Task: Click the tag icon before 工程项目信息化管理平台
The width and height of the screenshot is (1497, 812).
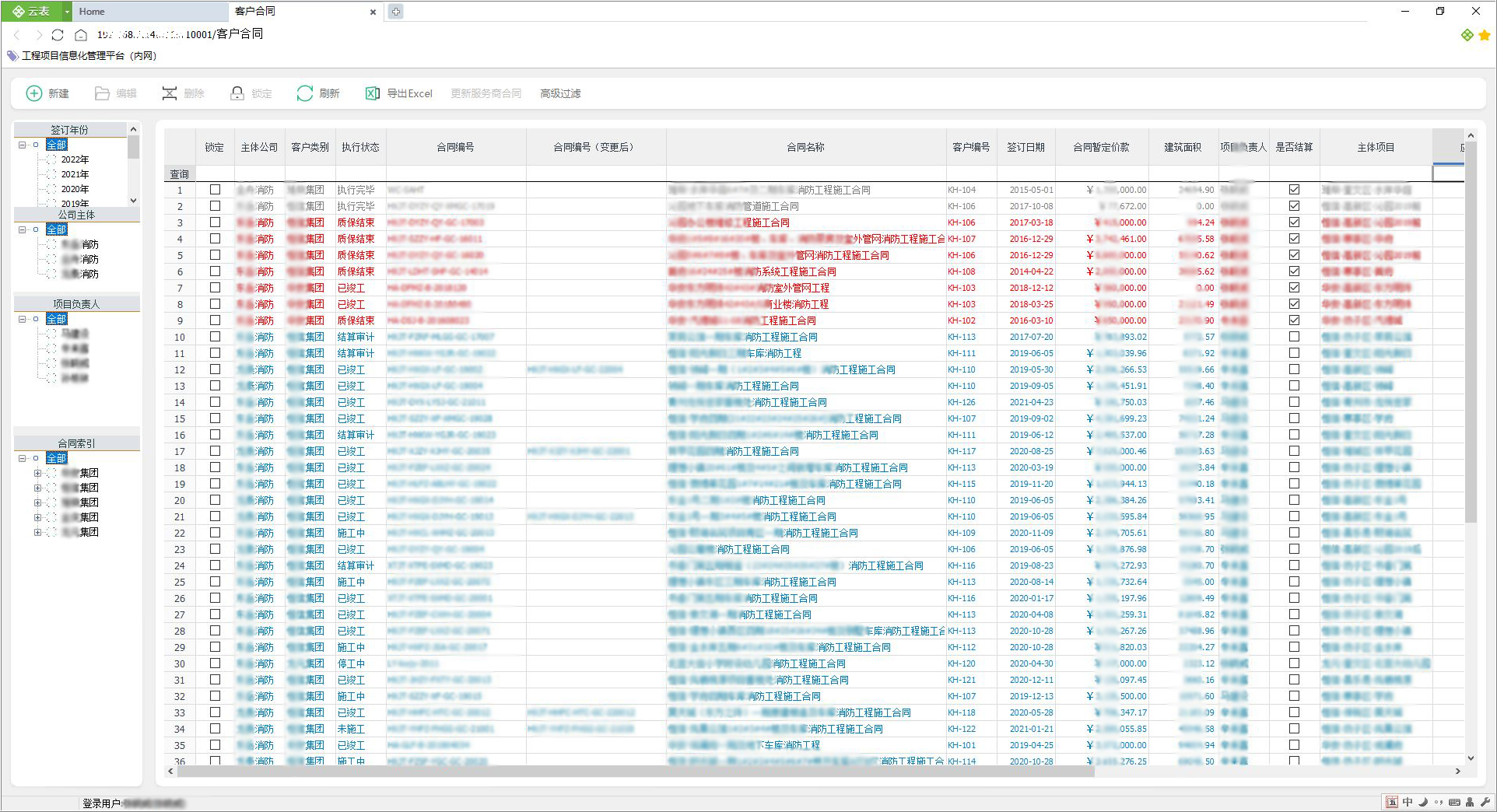Action: click(x=12, y=56)
